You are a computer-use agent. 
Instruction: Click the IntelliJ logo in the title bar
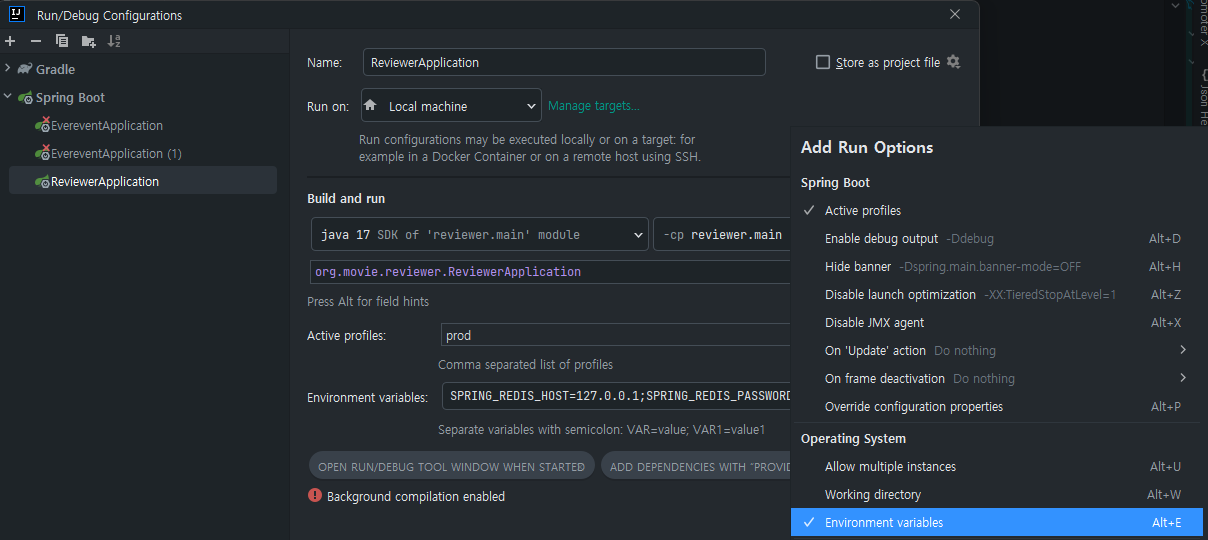pos(17,15)
